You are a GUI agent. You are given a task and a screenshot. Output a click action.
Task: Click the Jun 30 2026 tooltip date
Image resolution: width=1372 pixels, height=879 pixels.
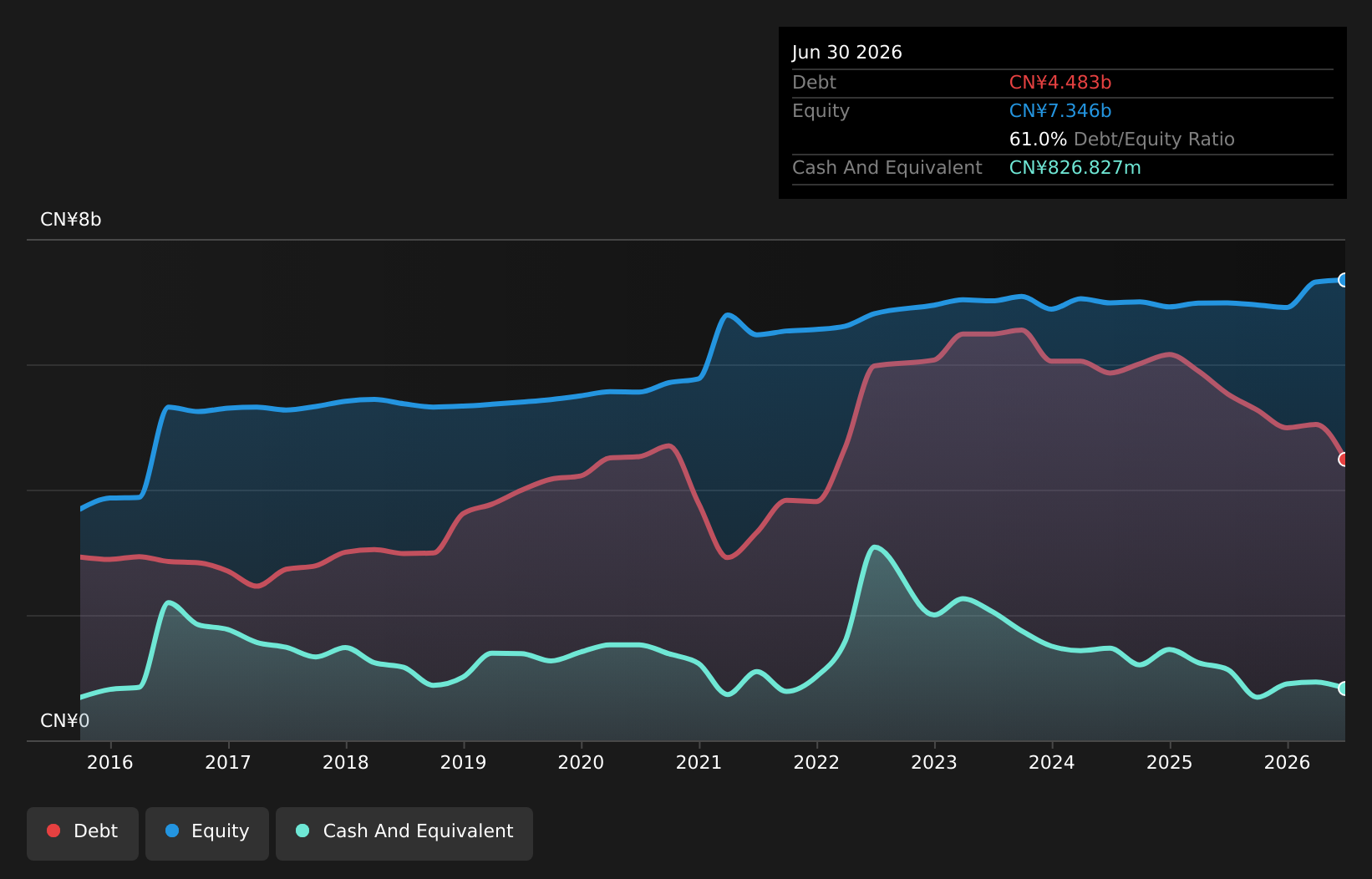click(x=847, y=53)
